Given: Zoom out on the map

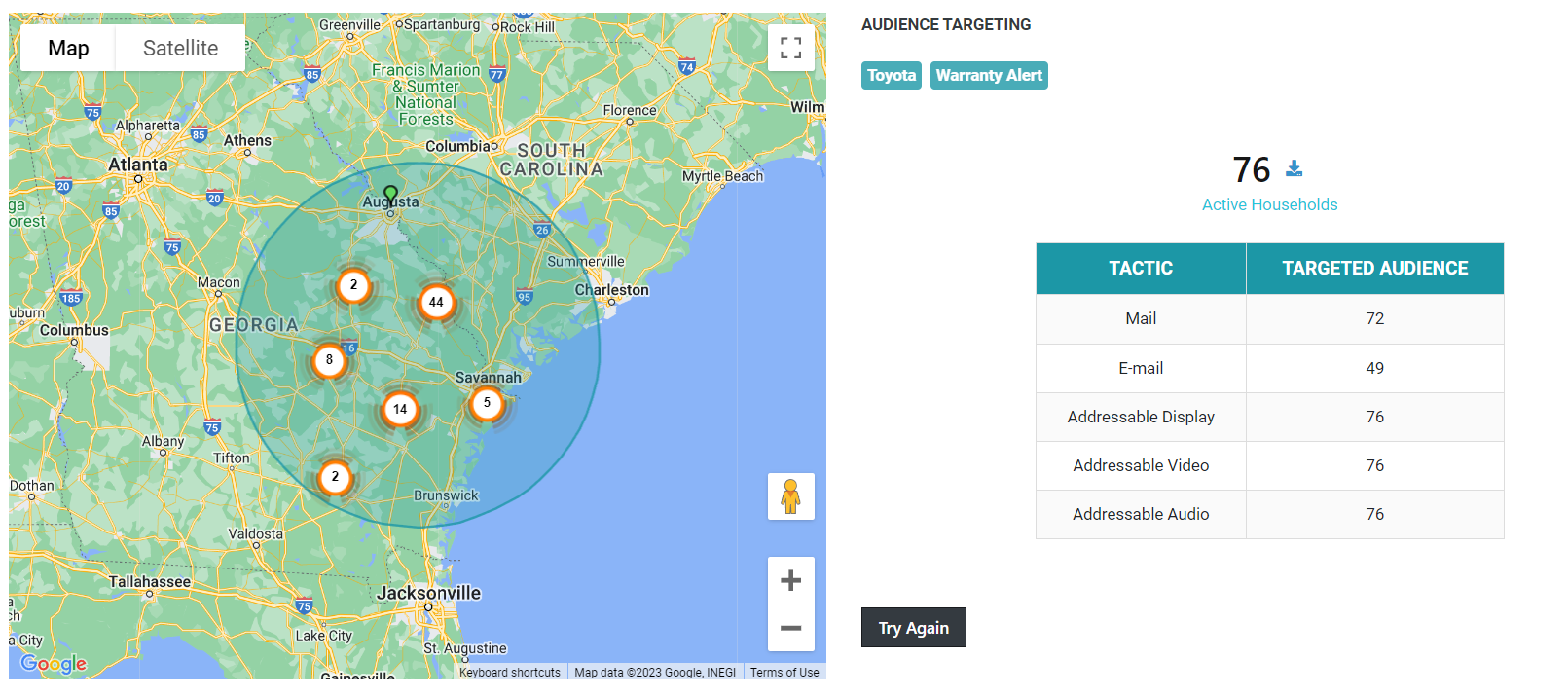Looking at the screenshot, I should pyautogui.click(x=790, y=628).
